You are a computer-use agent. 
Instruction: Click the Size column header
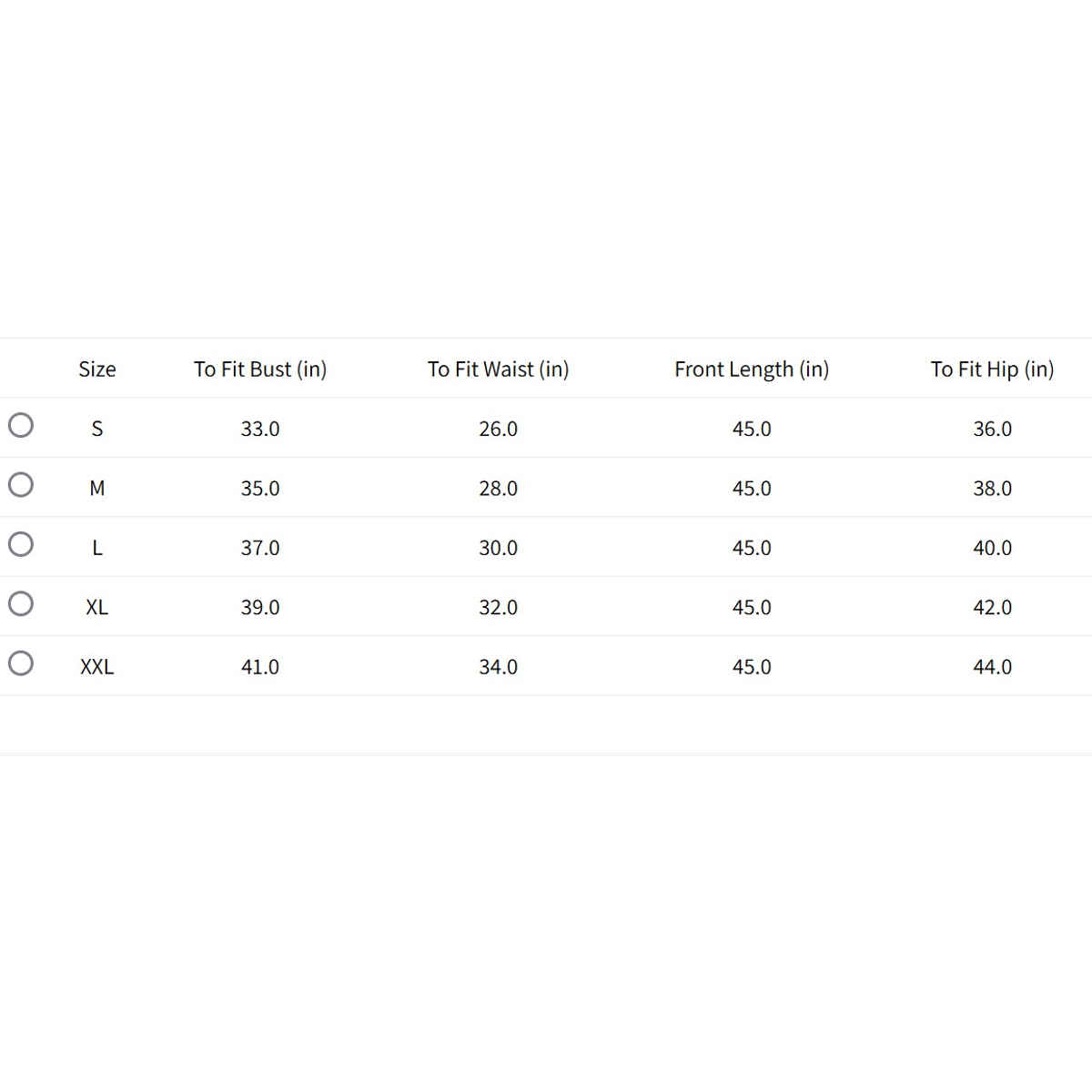(x=97, y=369)
